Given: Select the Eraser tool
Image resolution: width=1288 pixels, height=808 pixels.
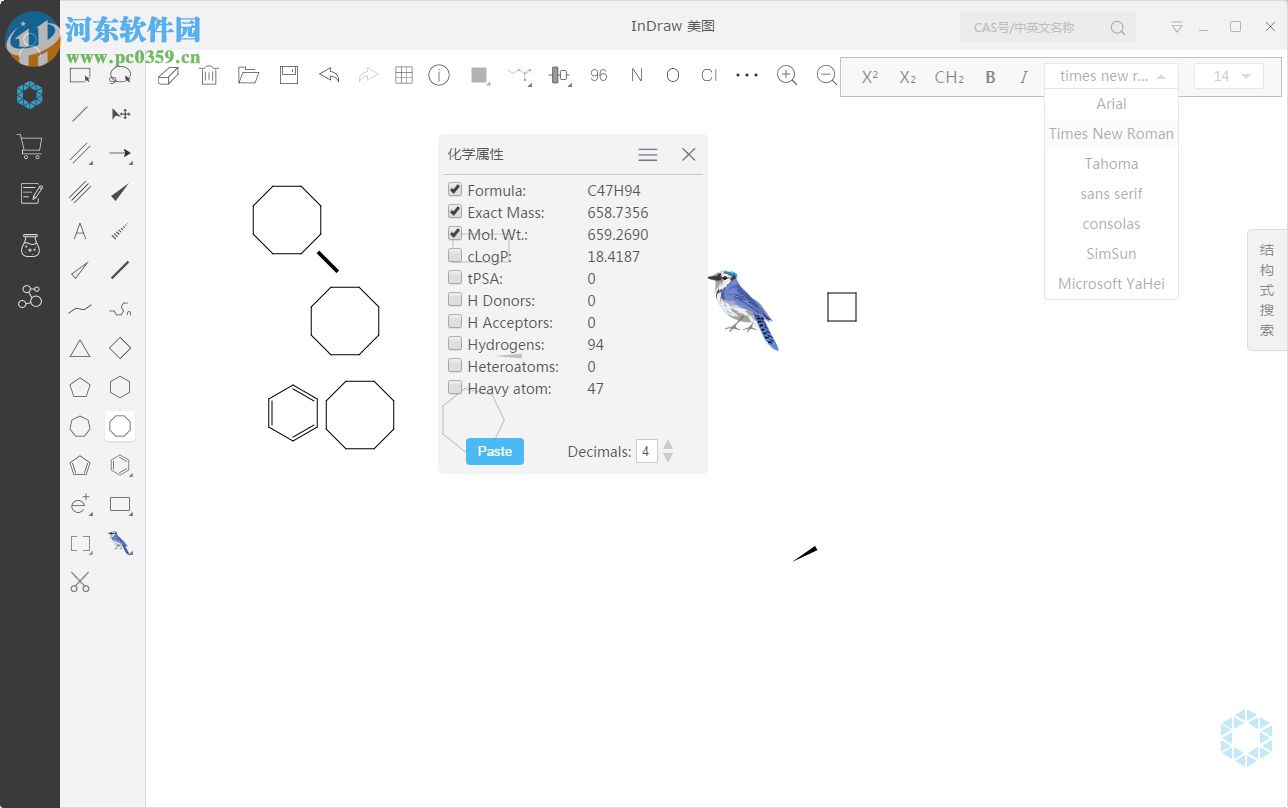Looking at the screenshot, I should 168,75.
